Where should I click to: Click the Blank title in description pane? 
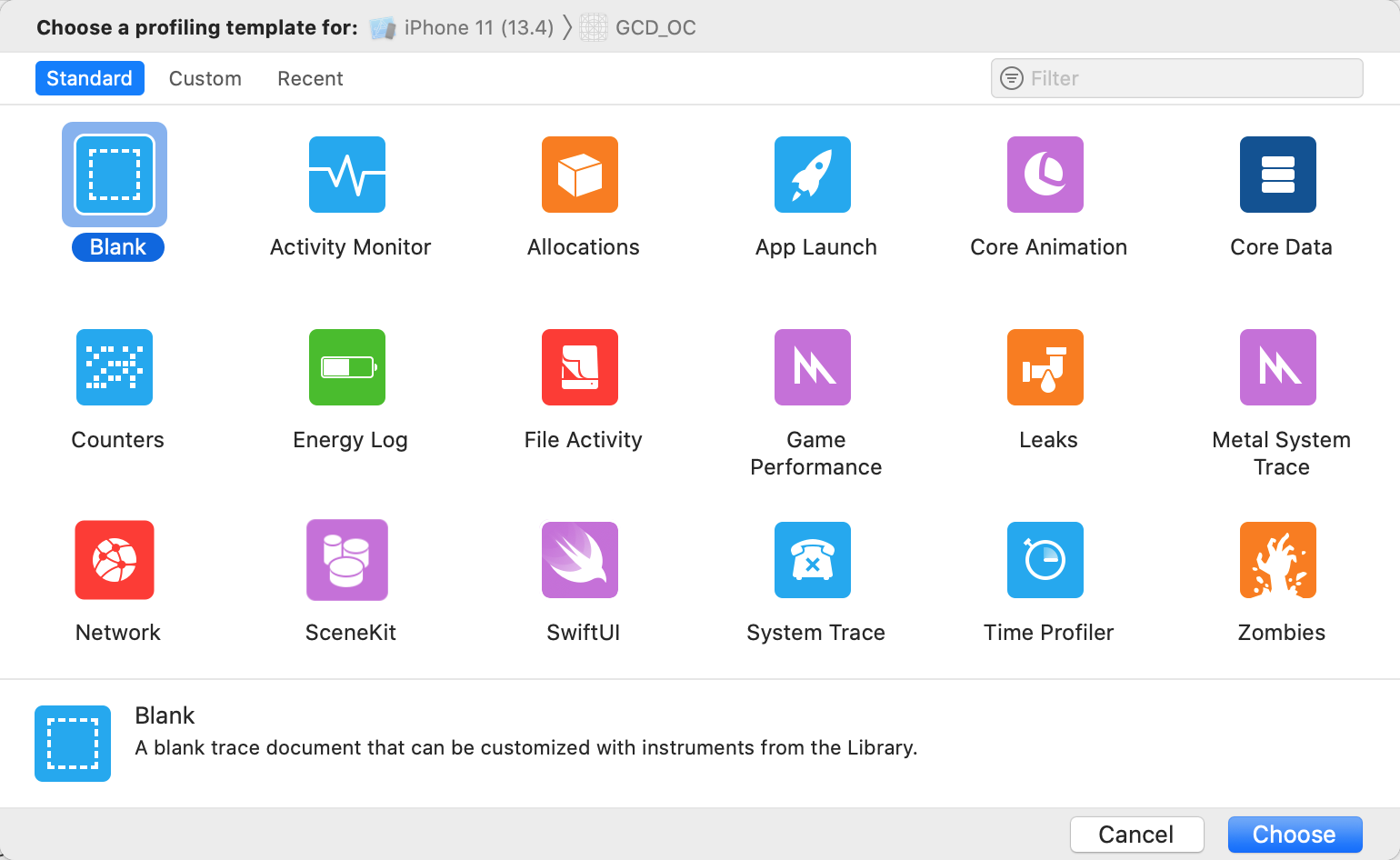coord(165,715)
